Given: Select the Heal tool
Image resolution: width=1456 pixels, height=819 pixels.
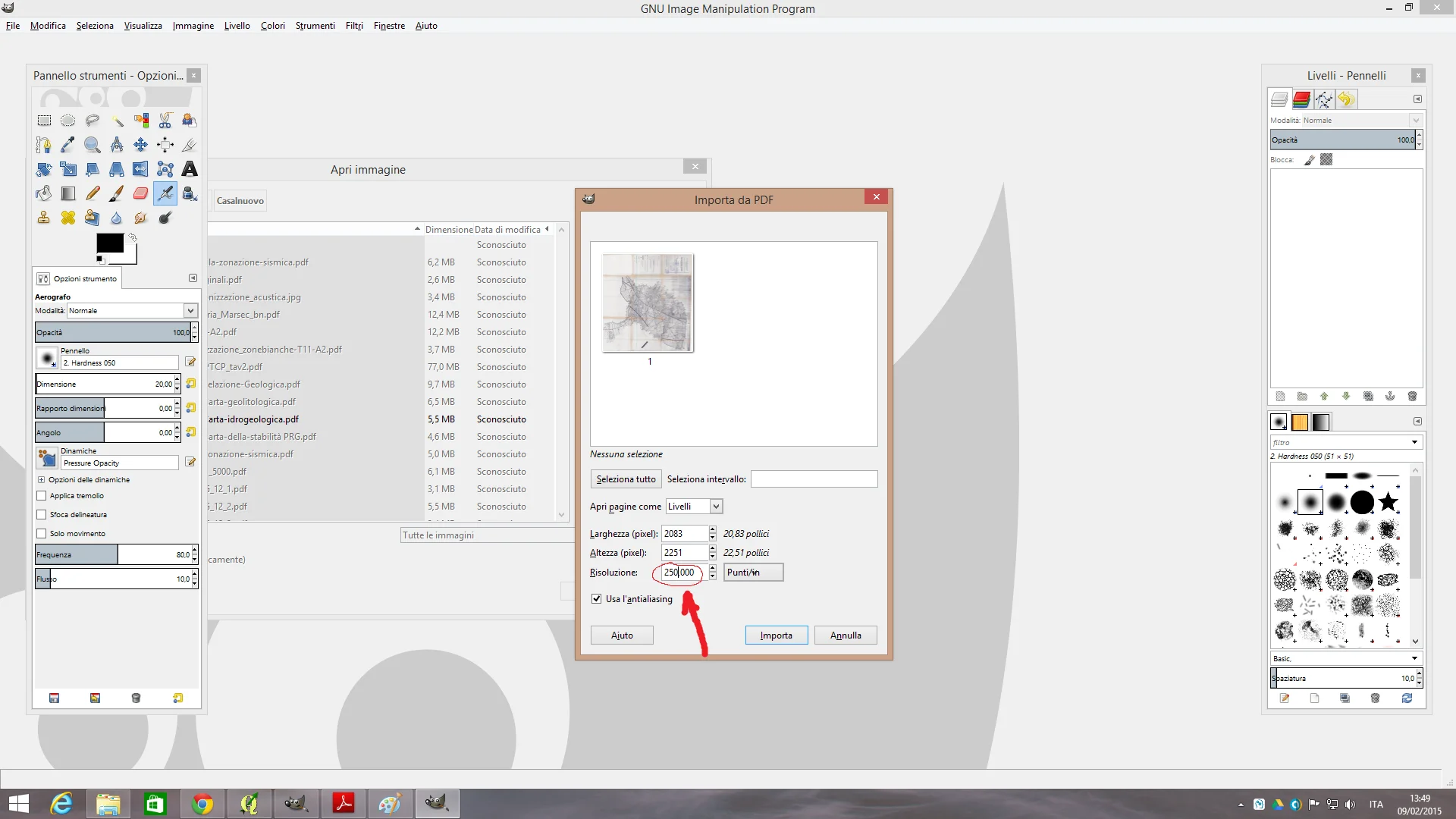Looking at the screenshot, I should (68, 218).
